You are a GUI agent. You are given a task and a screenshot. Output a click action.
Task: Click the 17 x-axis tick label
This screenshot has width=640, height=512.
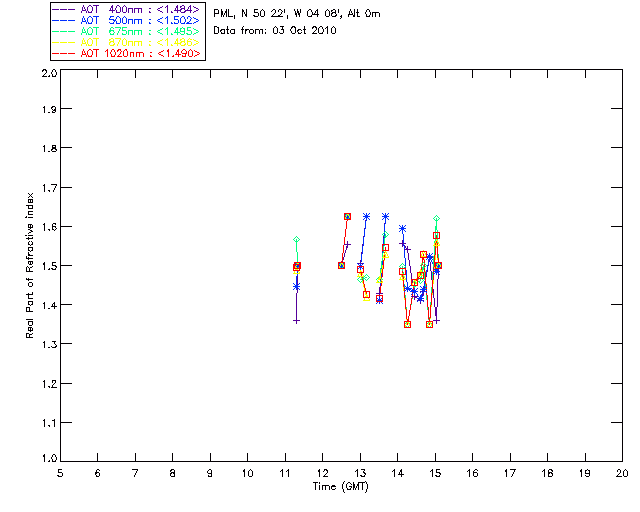510,473
